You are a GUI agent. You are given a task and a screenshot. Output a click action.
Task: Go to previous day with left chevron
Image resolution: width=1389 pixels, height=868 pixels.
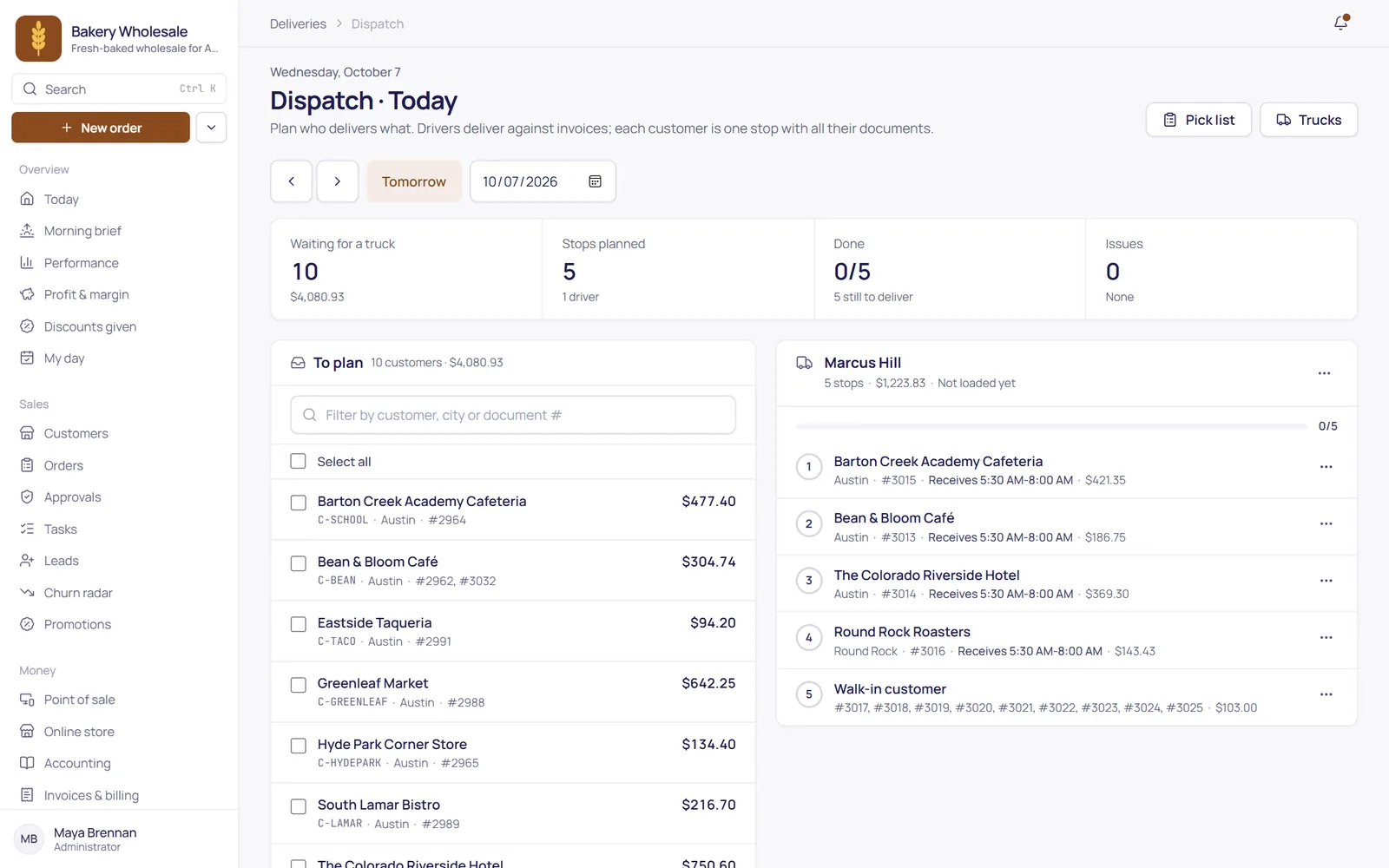[291, 181]
